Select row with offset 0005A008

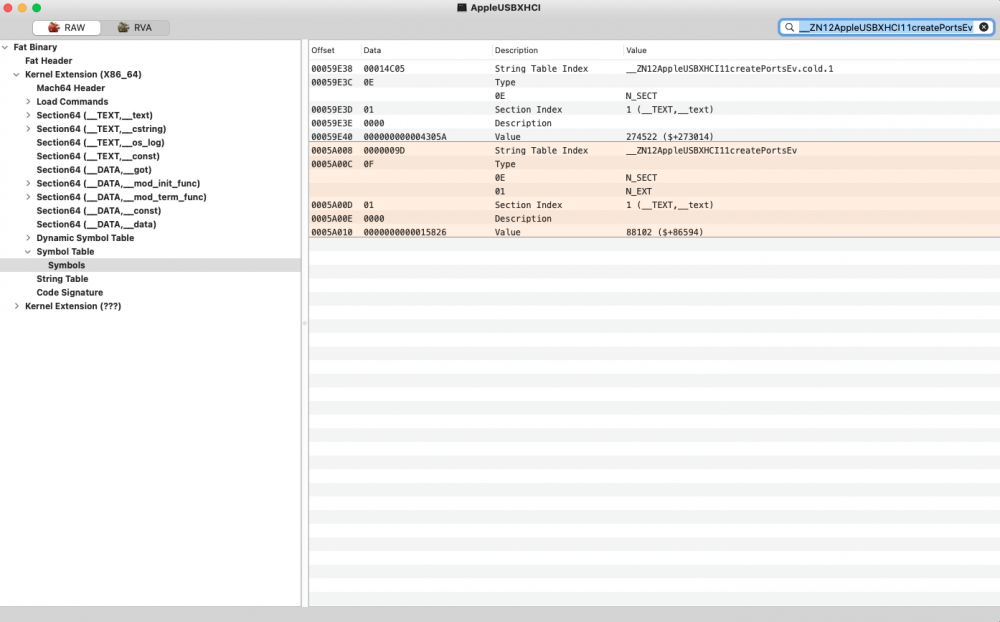click(654, 151)
